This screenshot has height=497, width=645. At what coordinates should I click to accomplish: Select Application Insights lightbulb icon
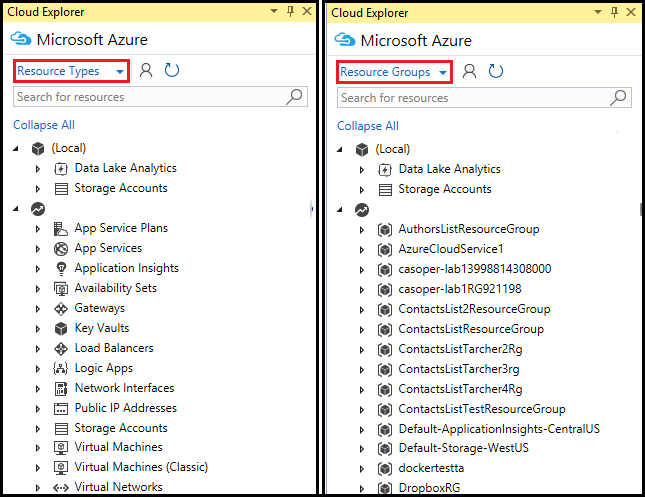(61, 269)
